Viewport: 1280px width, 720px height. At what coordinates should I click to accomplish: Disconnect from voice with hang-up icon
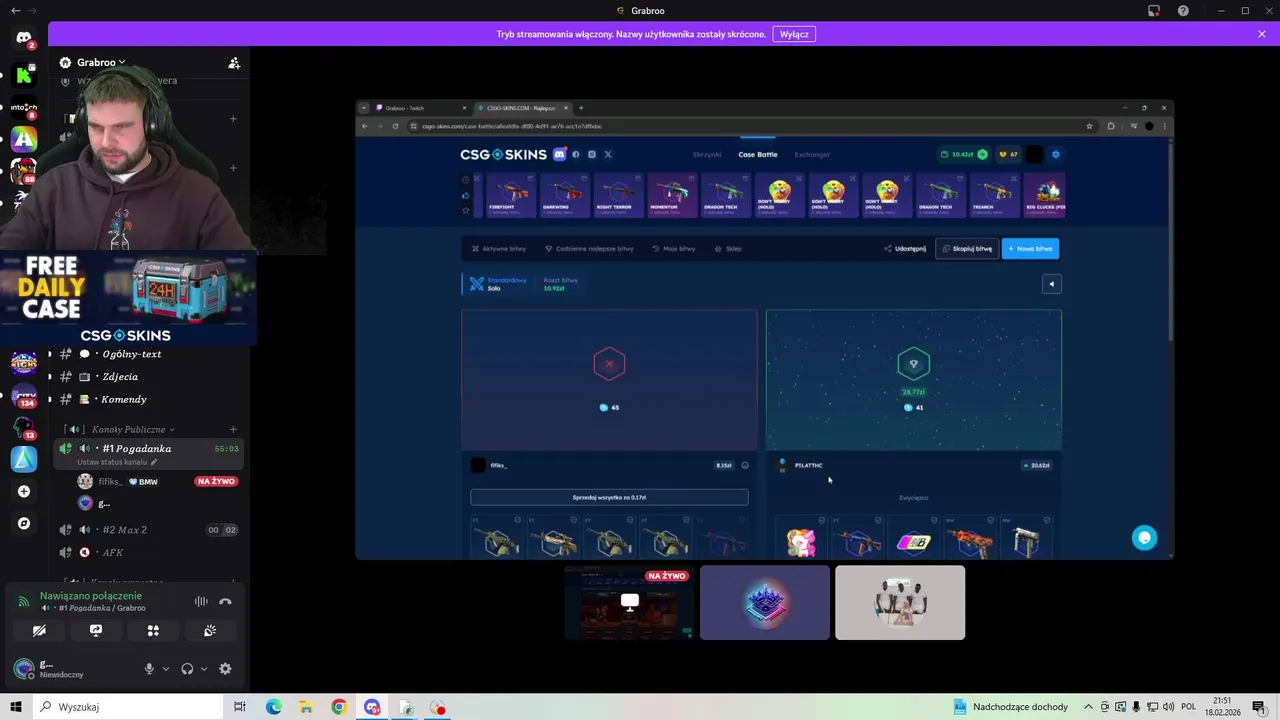coord(225,601)
